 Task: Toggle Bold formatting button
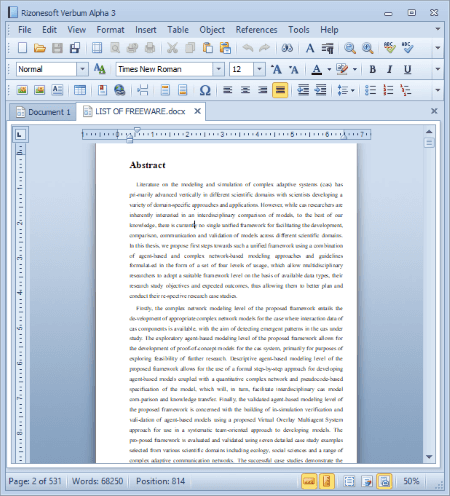[x=372, y=69]
